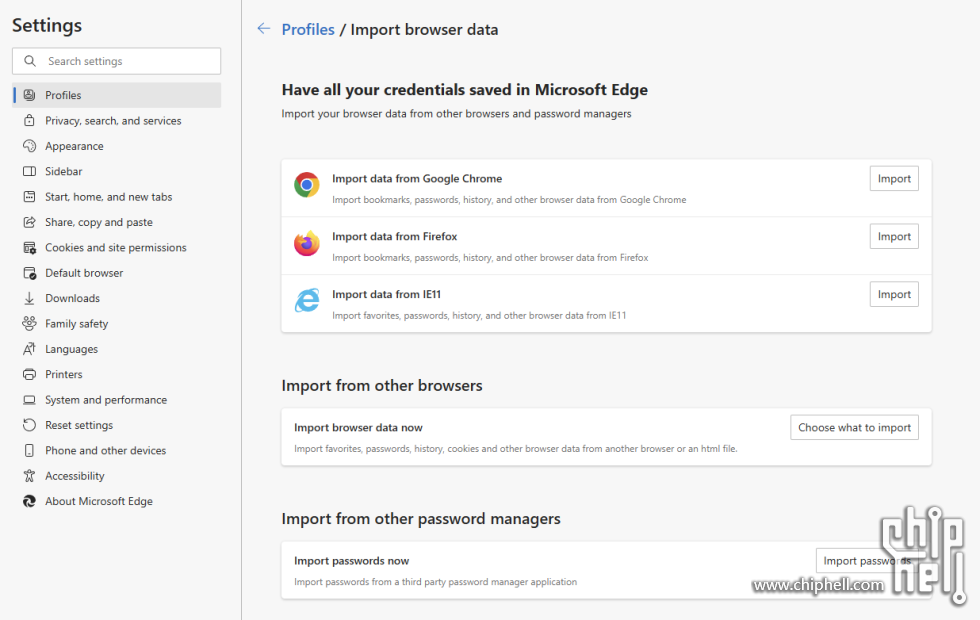Select Share, copy and paste settings
This screenshot has height=620, width=980.
tap(116, 222)
